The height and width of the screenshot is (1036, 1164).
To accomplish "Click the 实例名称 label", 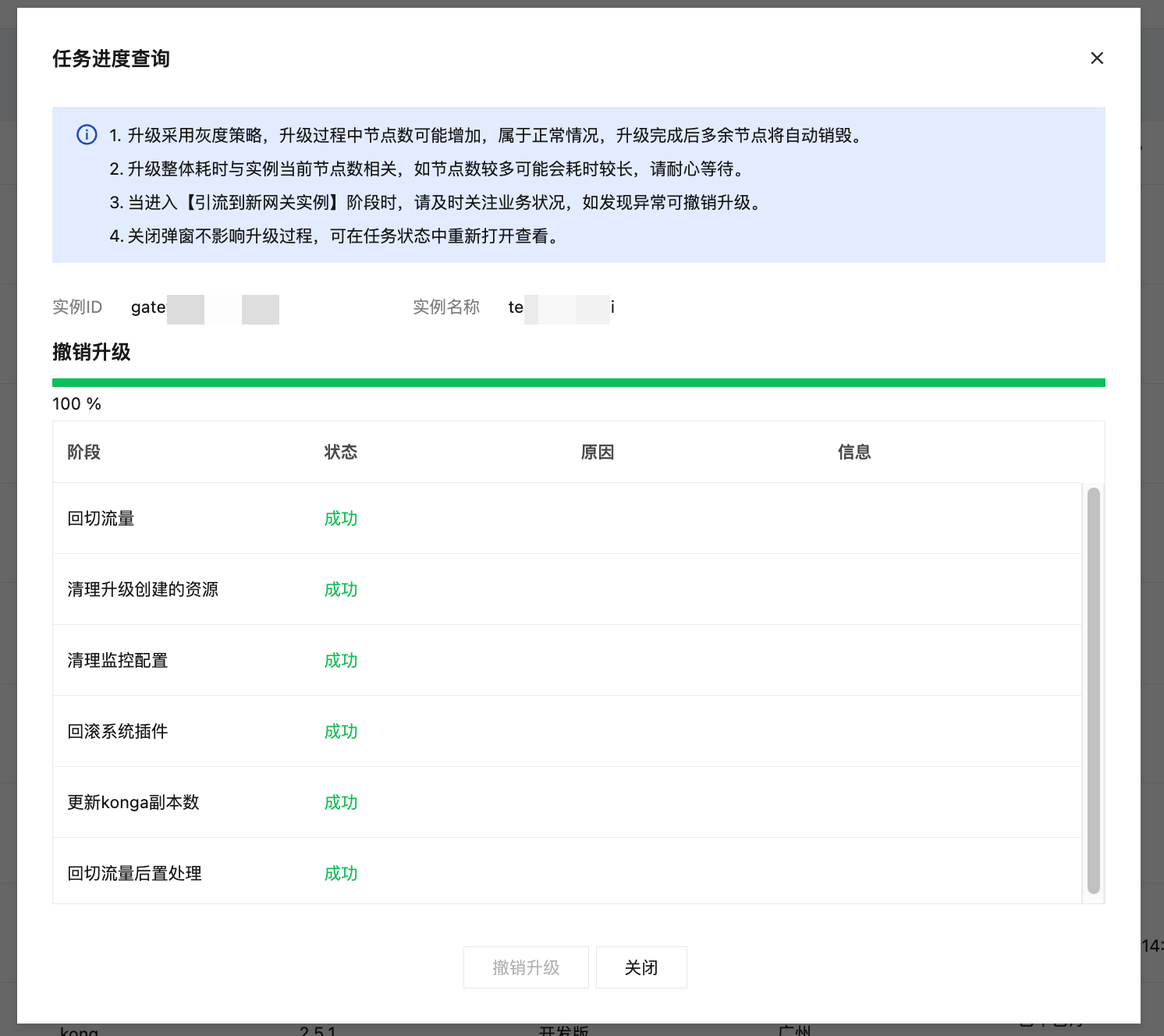I will tap(446, 307).
